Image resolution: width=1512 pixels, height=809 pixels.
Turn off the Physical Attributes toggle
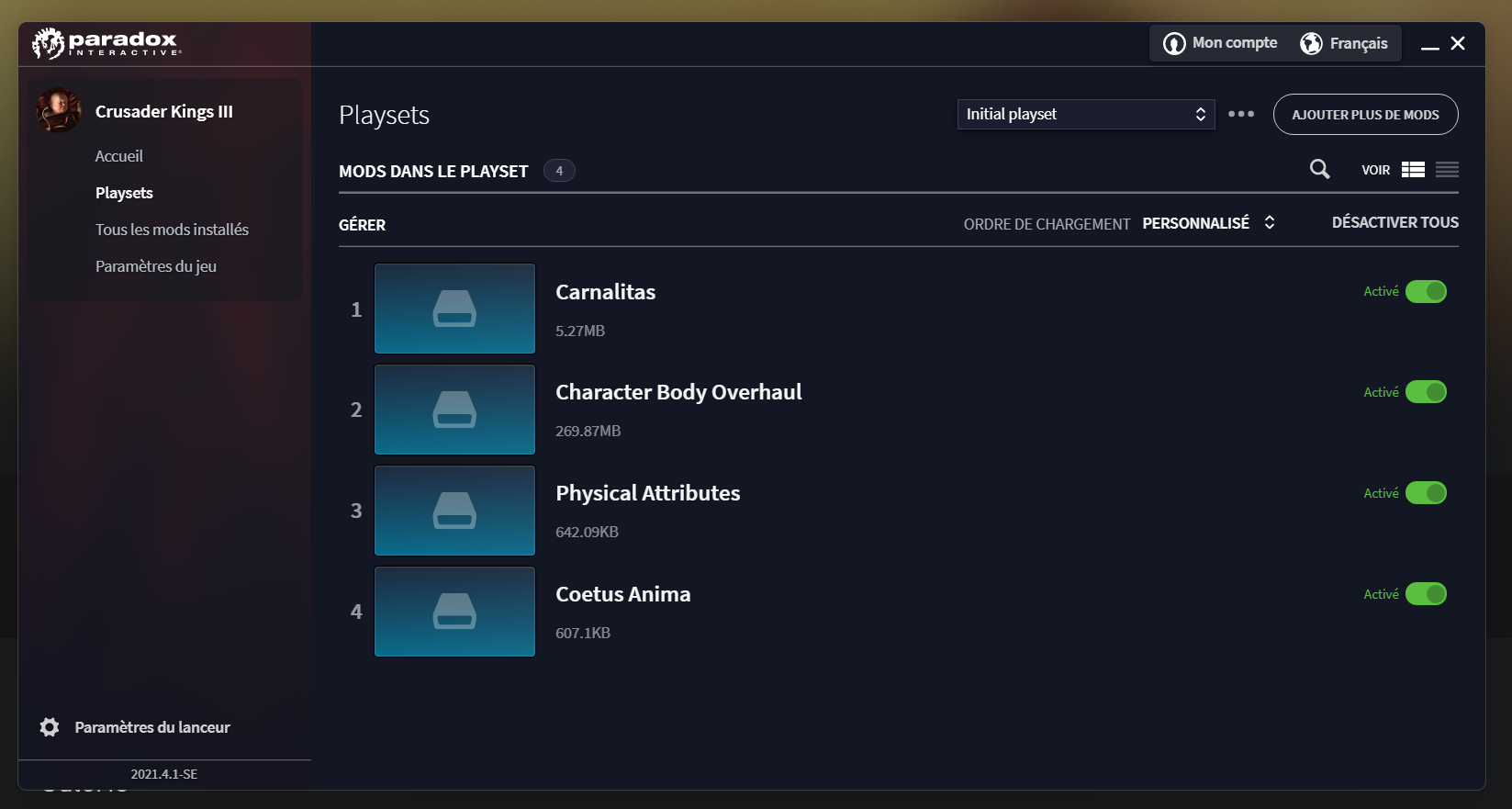[x=1426, y=493]
